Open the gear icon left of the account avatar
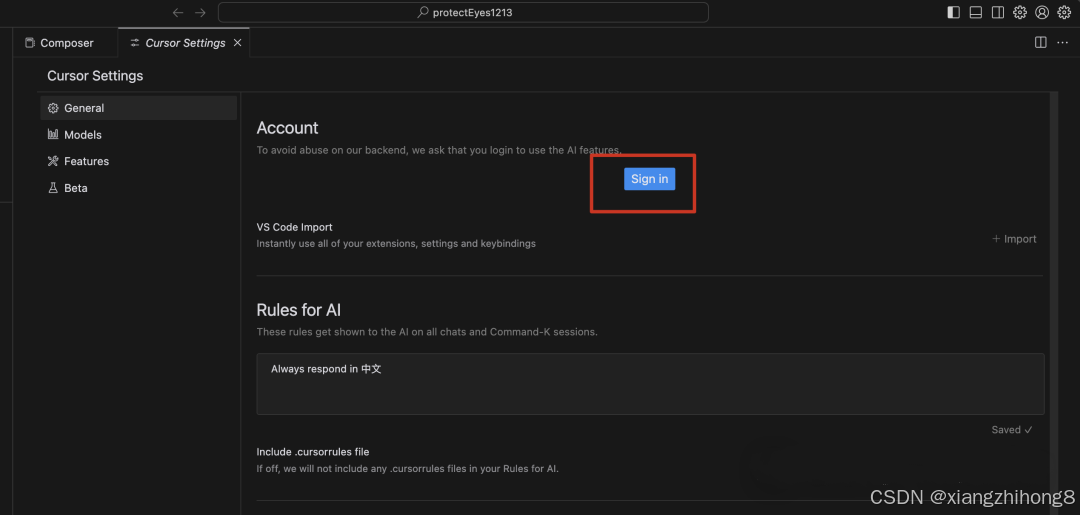The image size is (1080, 515). (1020, 12)
